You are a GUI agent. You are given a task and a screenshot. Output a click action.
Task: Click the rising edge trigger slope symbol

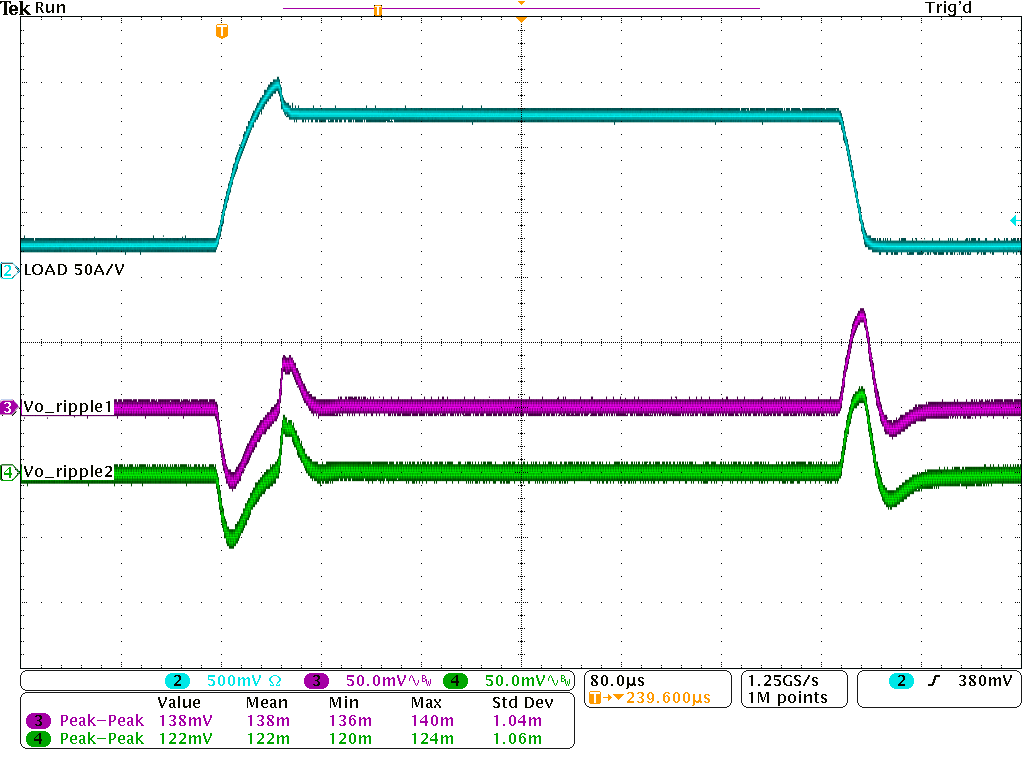[934, 681]
